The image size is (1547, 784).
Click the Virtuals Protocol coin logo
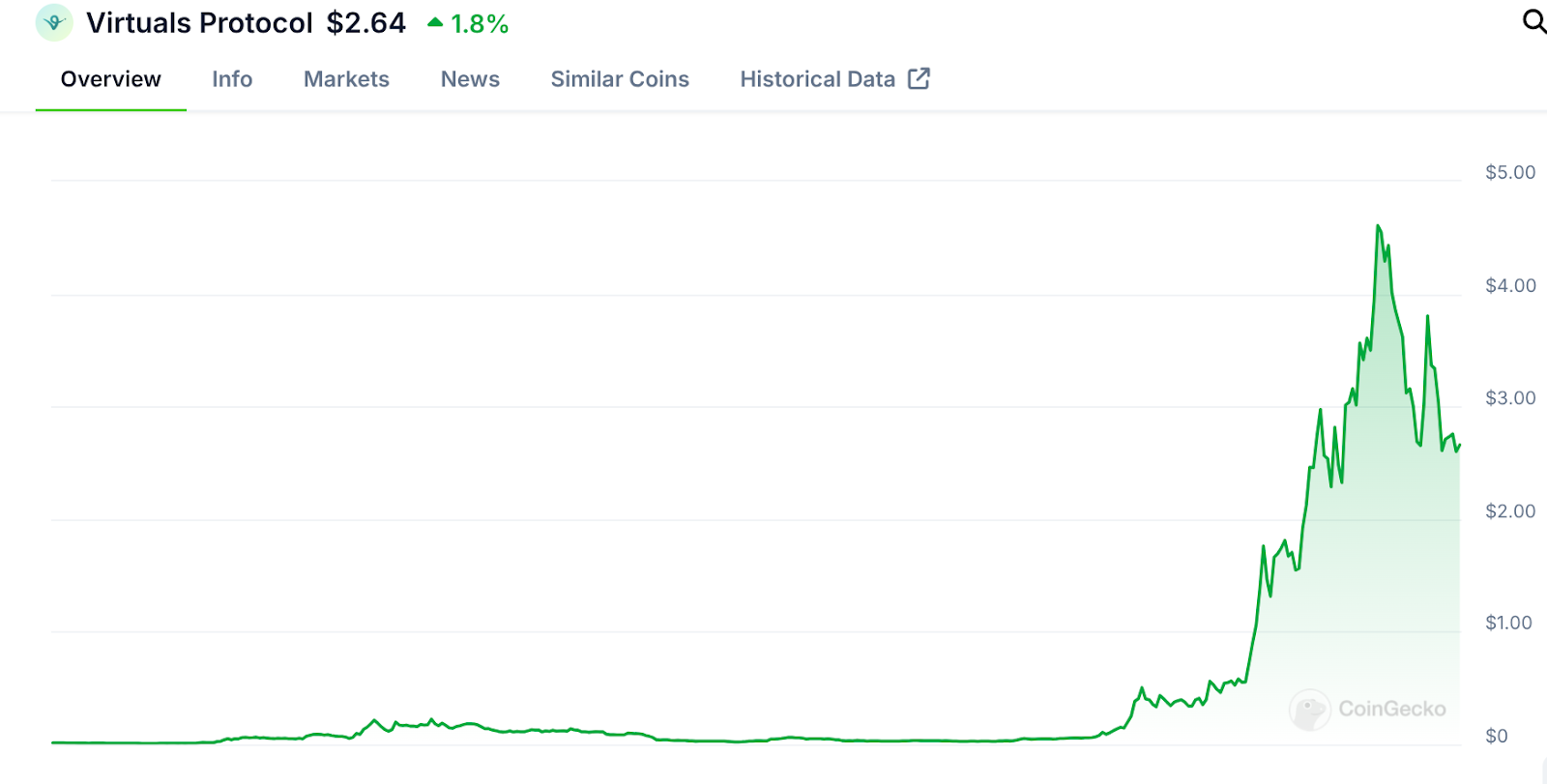point(54,22)
